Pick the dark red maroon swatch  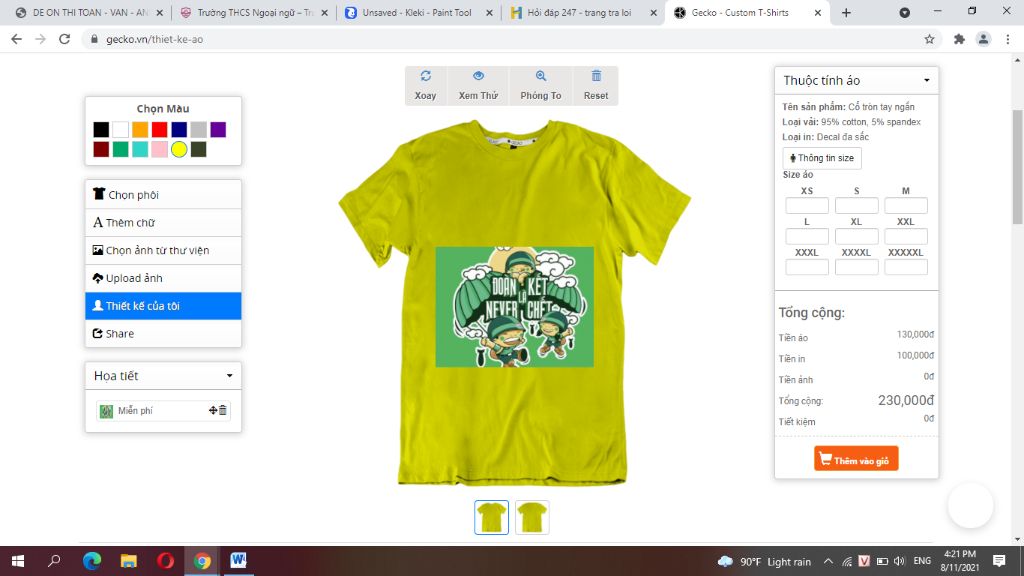101,149
